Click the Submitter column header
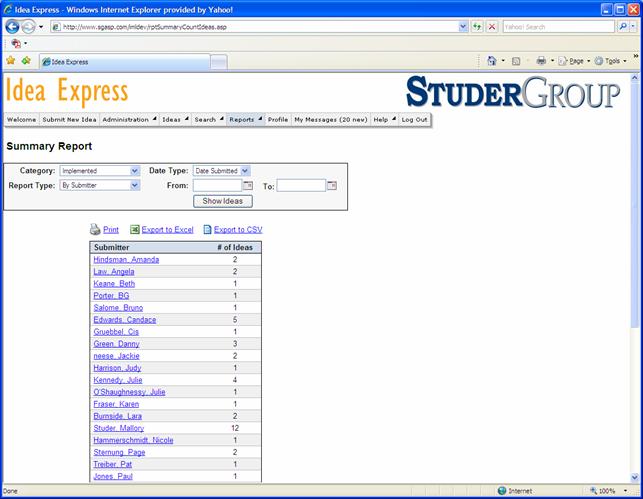Screen dimensions: 643x499 pyautogui.click(x=112, y=247)
